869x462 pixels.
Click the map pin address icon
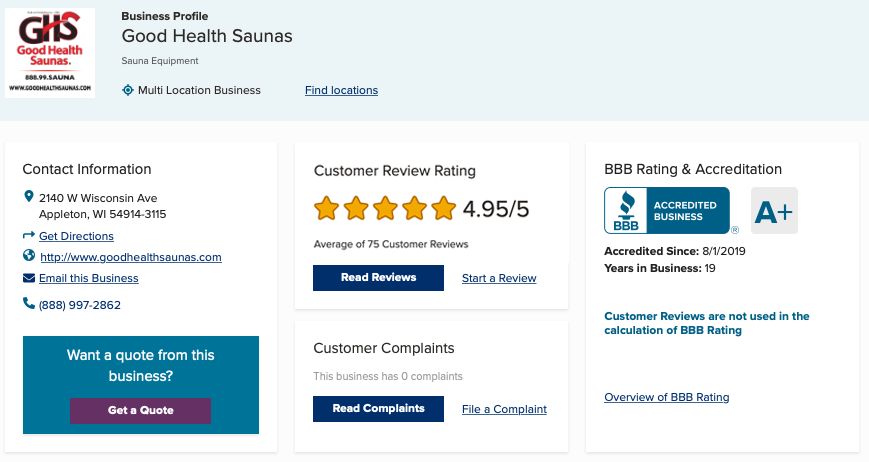(x=29, y=196)
